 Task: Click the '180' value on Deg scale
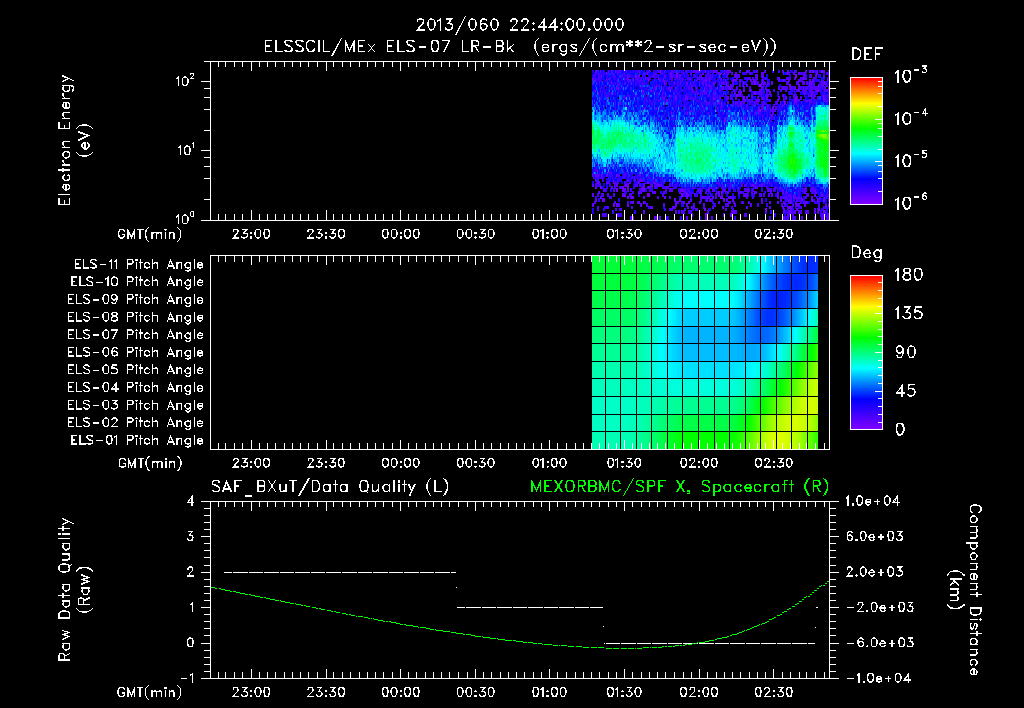tap(908, 275)
